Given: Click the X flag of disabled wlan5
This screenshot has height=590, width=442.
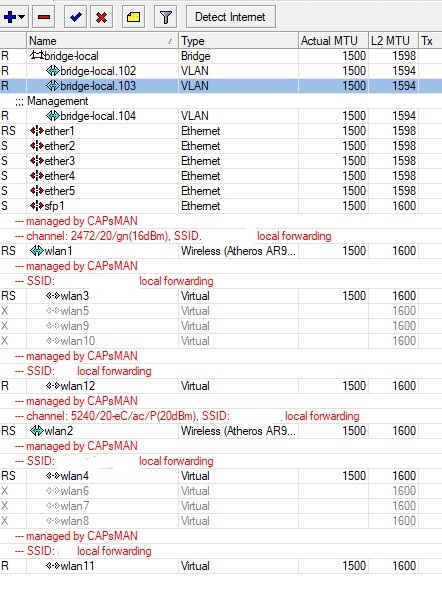Looking at the screenshot, I should point(5,311).
